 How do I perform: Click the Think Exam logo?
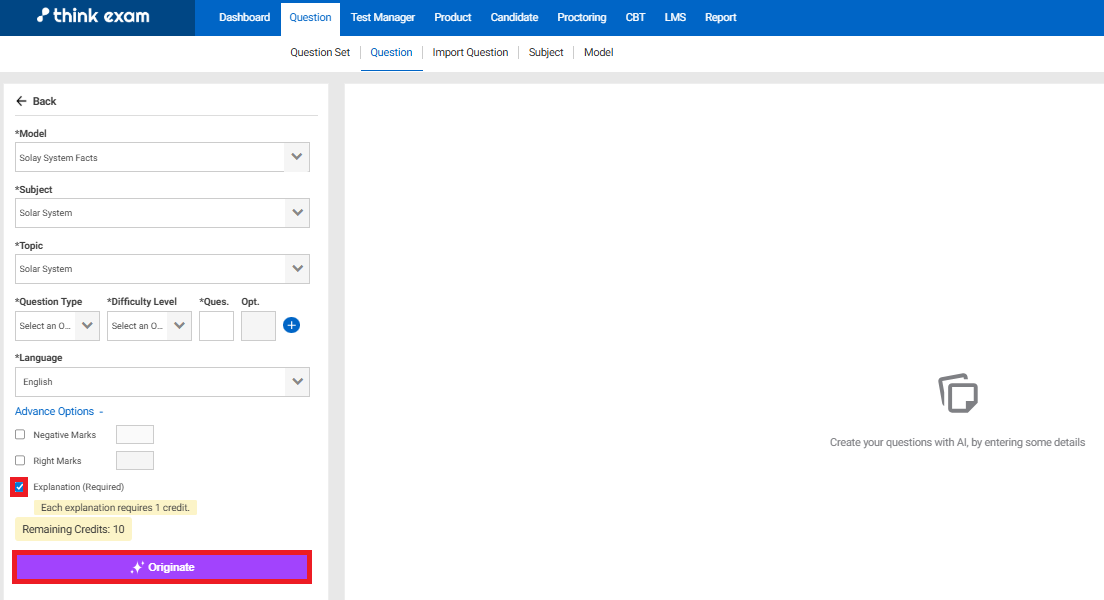(x=92, y=17)
